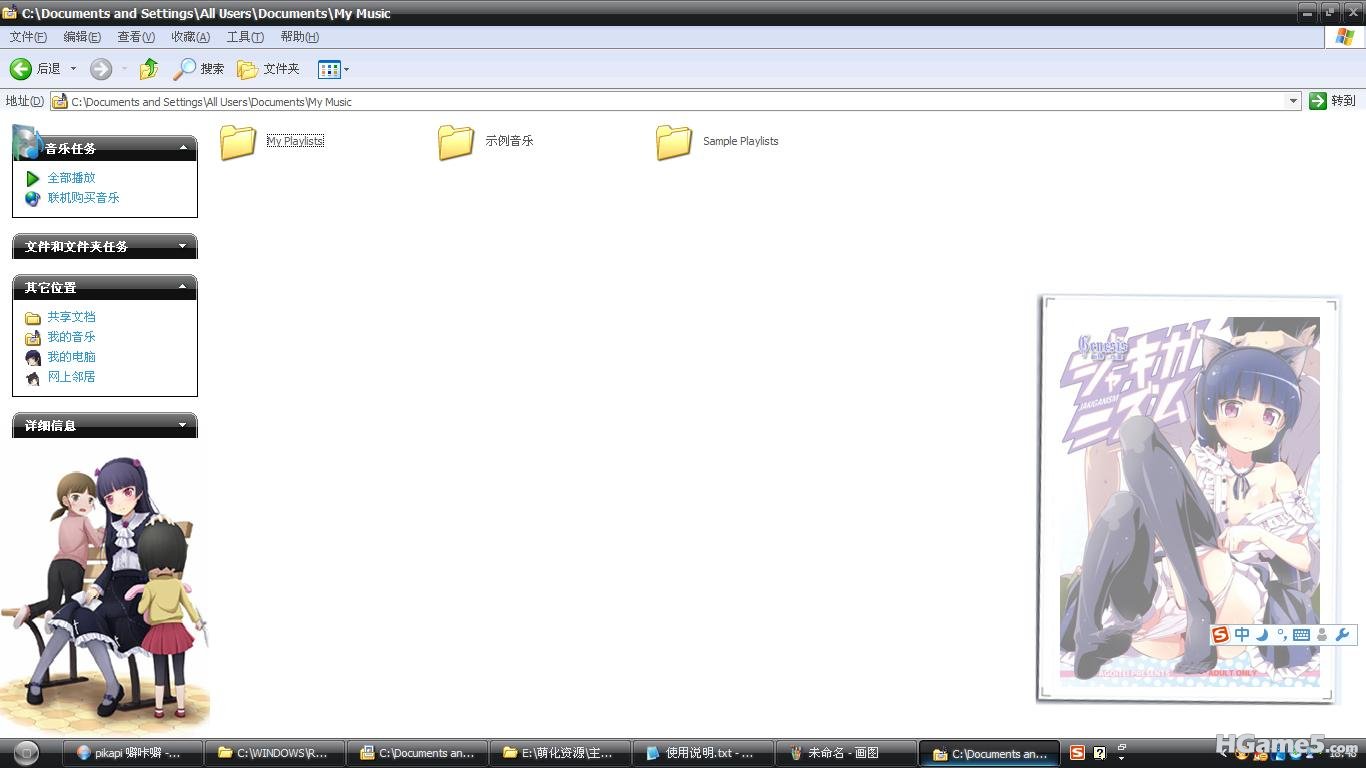Click the folder icon in the title bar
1366x768 pixels.
(x=10, y=12)
